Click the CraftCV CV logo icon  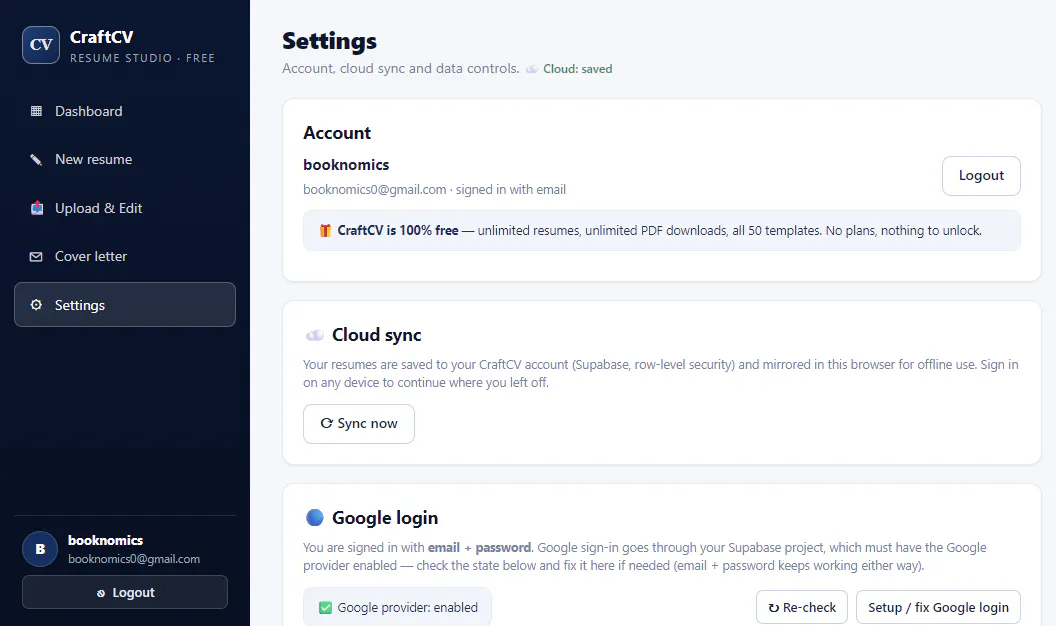41,45
